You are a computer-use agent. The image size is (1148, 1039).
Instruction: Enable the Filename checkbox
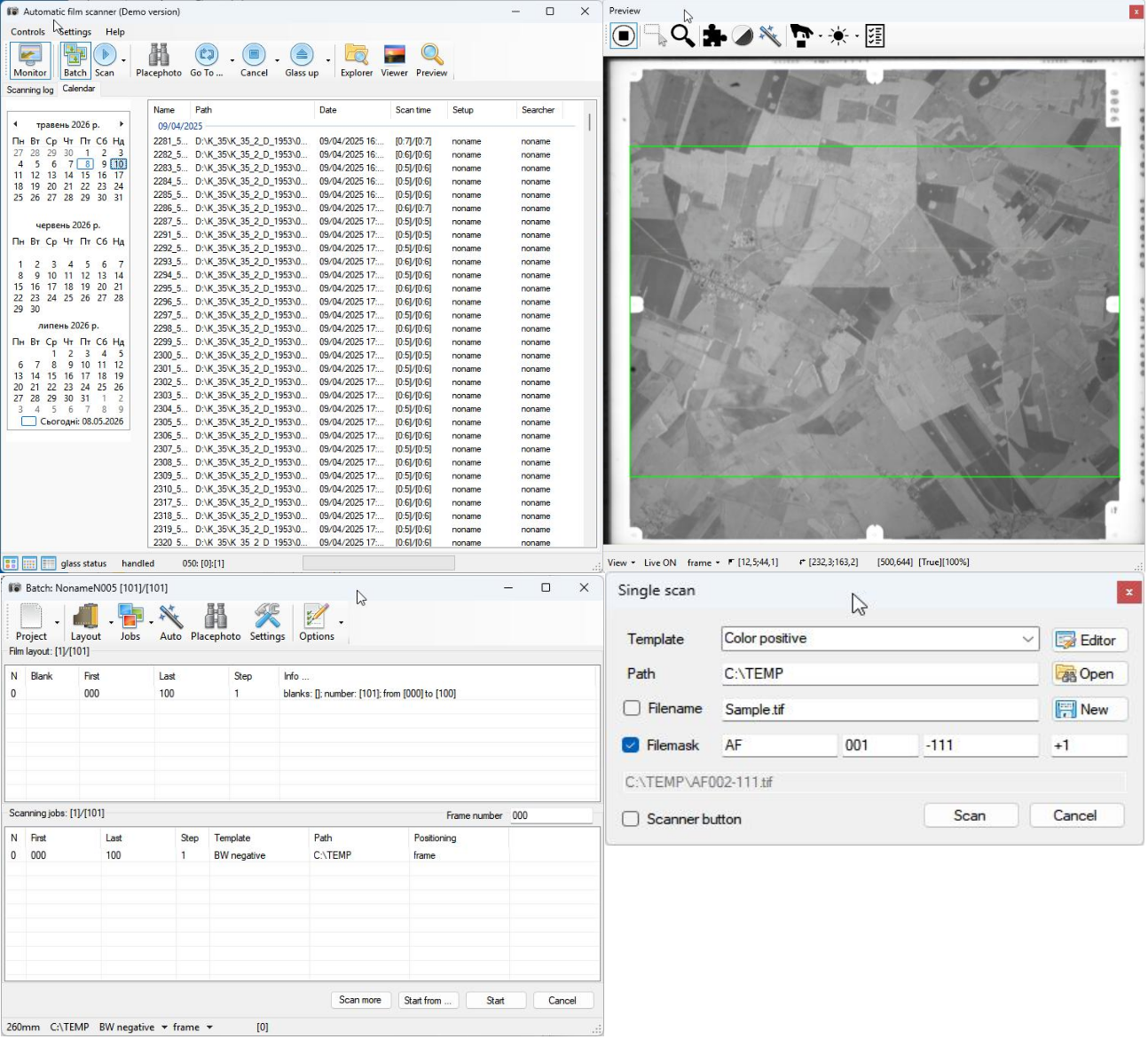pos(633,710)
